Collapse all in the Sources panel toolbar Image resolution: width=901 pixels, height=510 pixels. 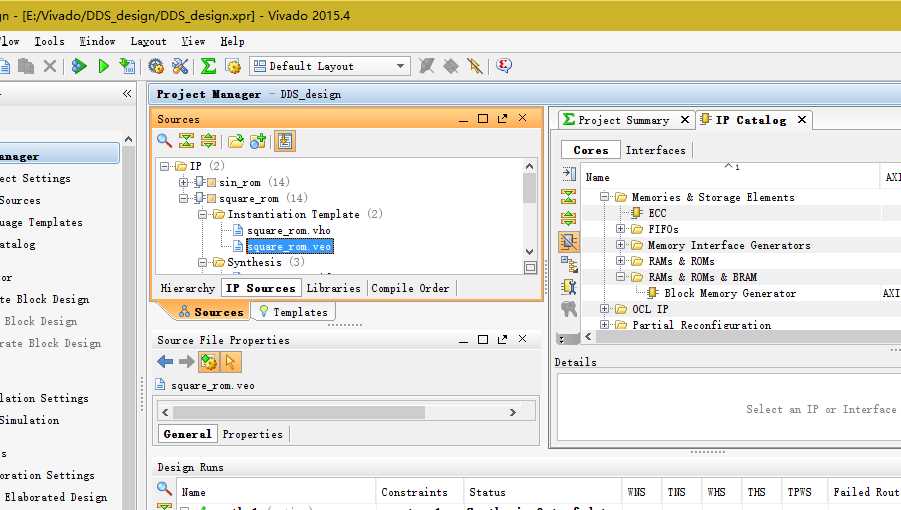click(186, 140)
